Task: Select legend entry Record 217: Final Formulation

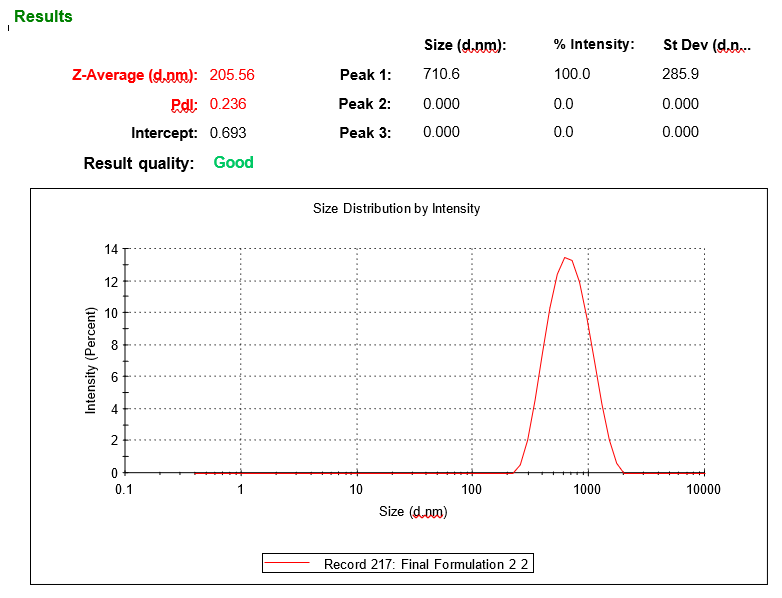Action: pos(426,564)
